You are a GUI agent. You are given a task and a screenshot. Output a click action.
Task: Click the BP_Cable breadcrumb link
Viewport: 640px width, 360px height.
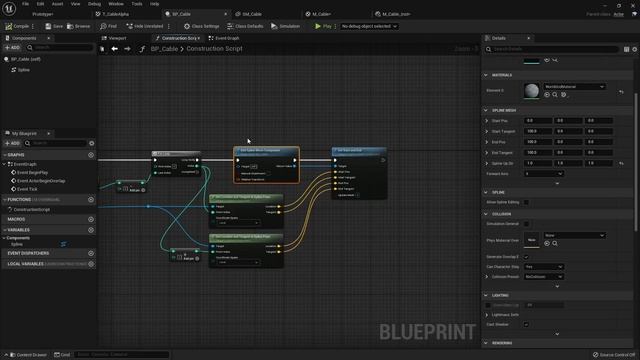pyautogui.click(x=164, y=49)
